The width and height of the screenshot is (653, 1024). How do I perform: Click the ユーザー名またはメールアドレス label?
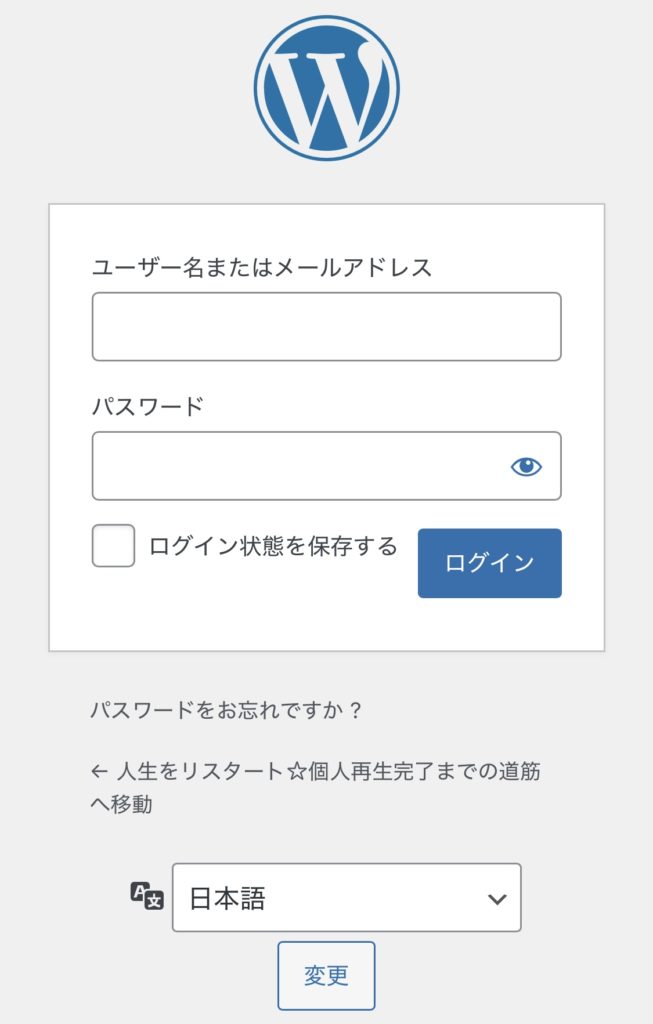coord(262,268)
